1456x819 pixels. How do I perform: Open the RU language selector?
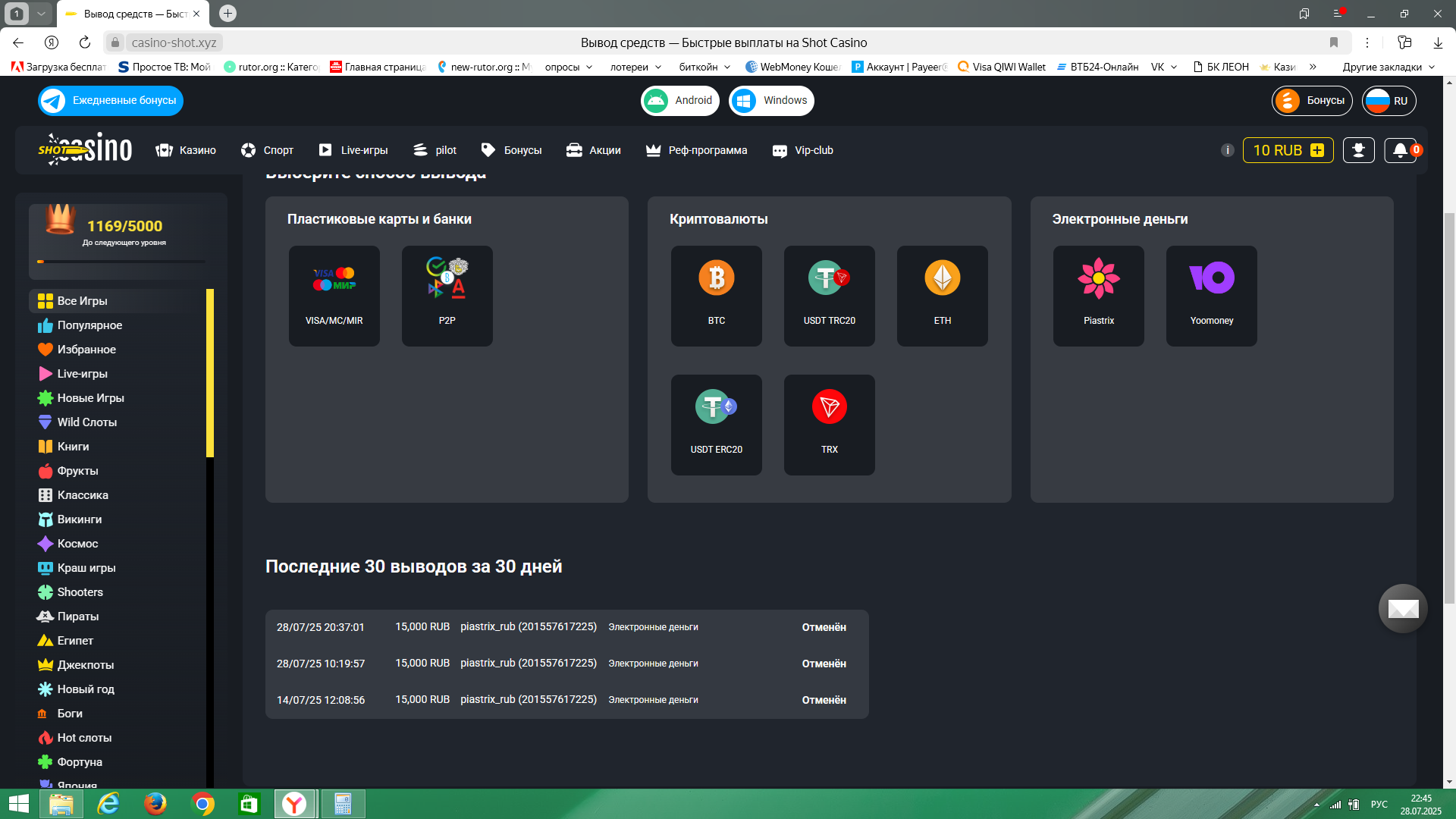coord(1389,101)
